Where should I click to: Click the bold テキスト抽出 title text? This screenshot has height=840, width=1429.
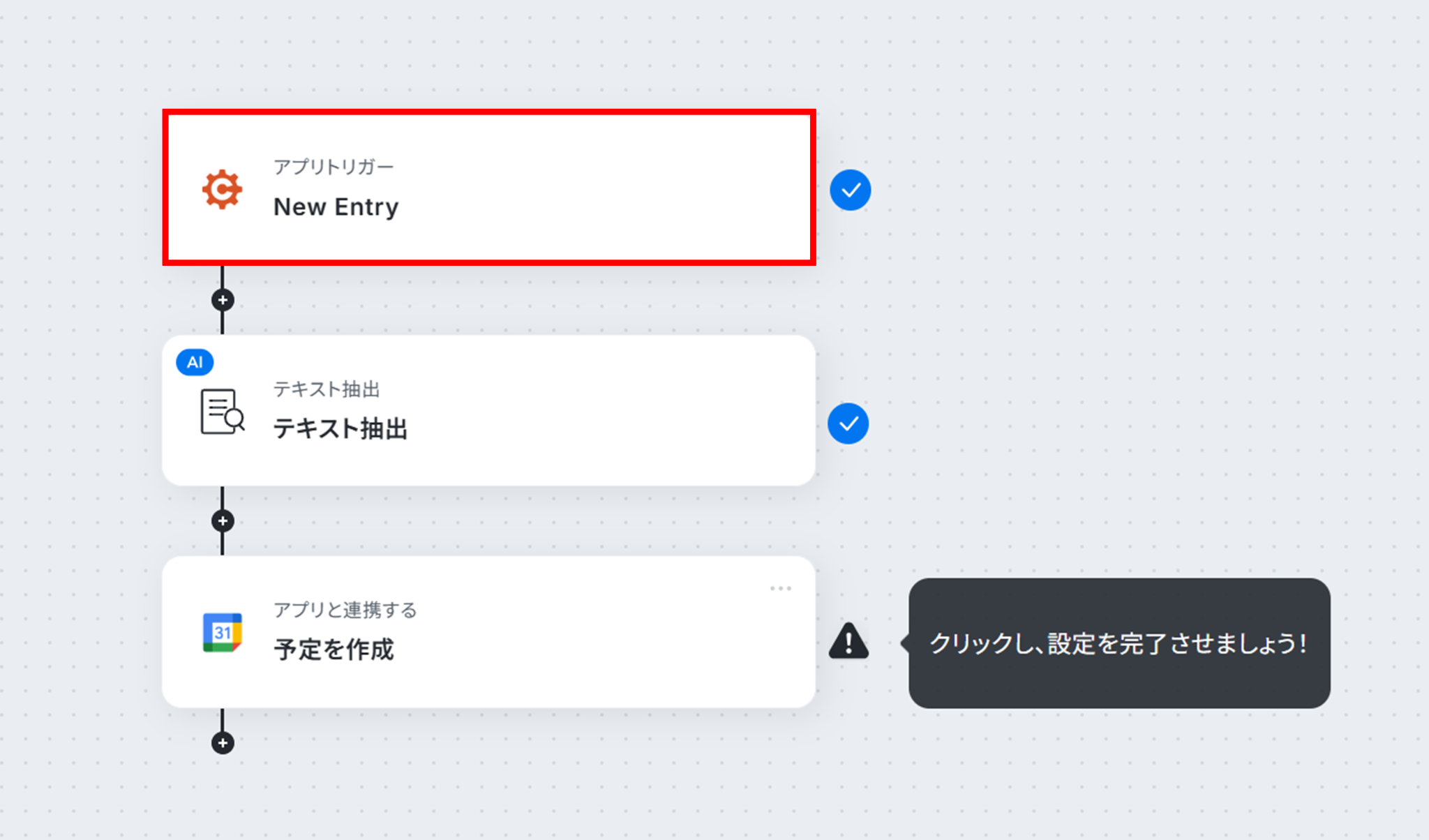(340, 428)
